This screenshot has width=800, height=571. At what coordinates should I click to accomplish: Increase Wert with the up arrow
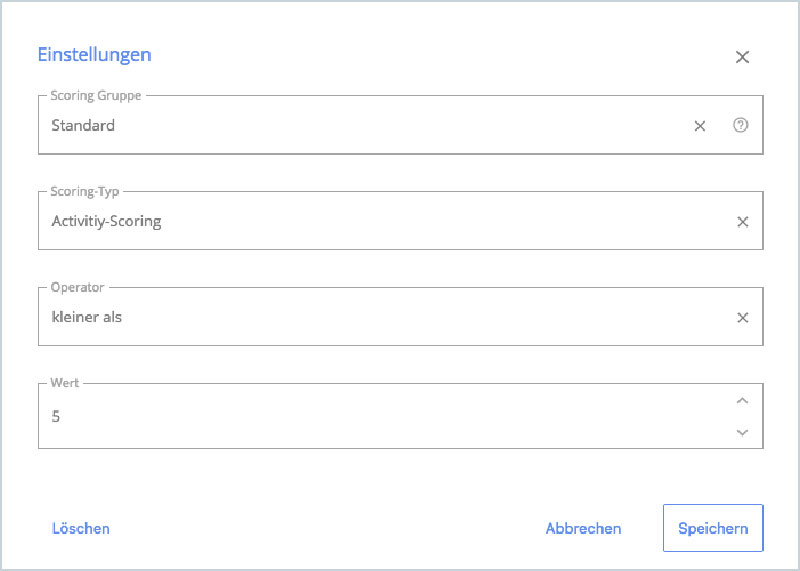742,401
